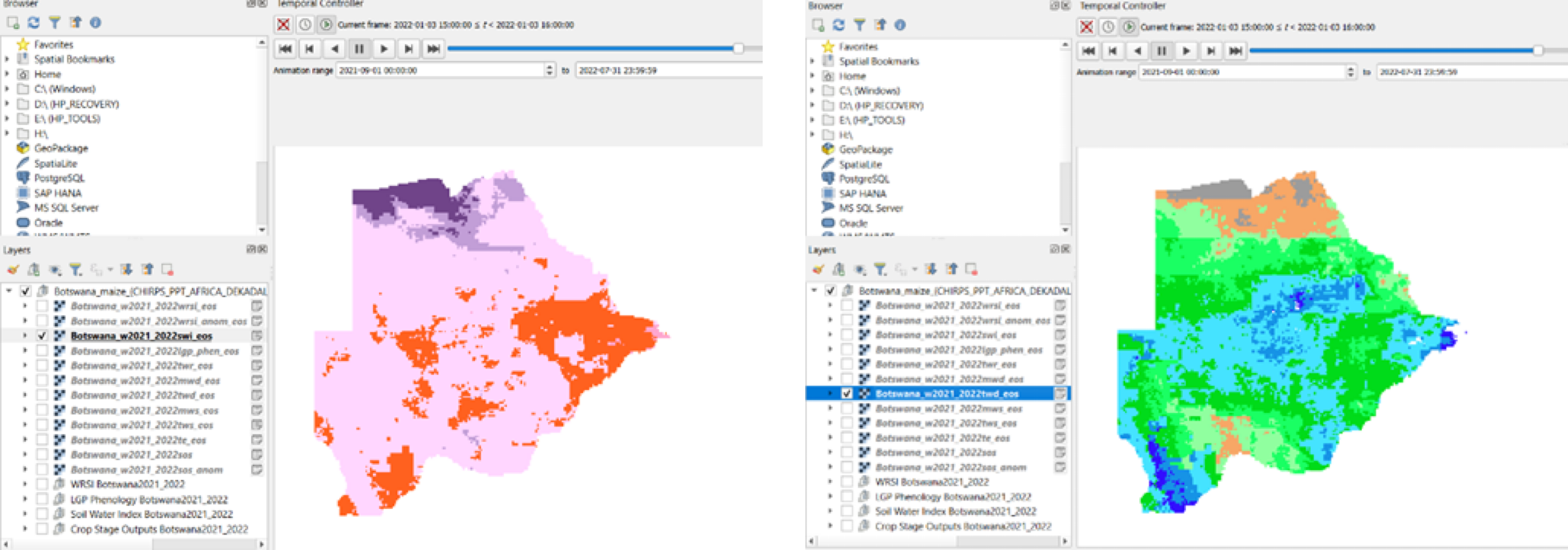This screenshot has width=1568, height=550.
Task: Click the Refresh icon in the left Browser panel
Action: click(x=33, y=23)
